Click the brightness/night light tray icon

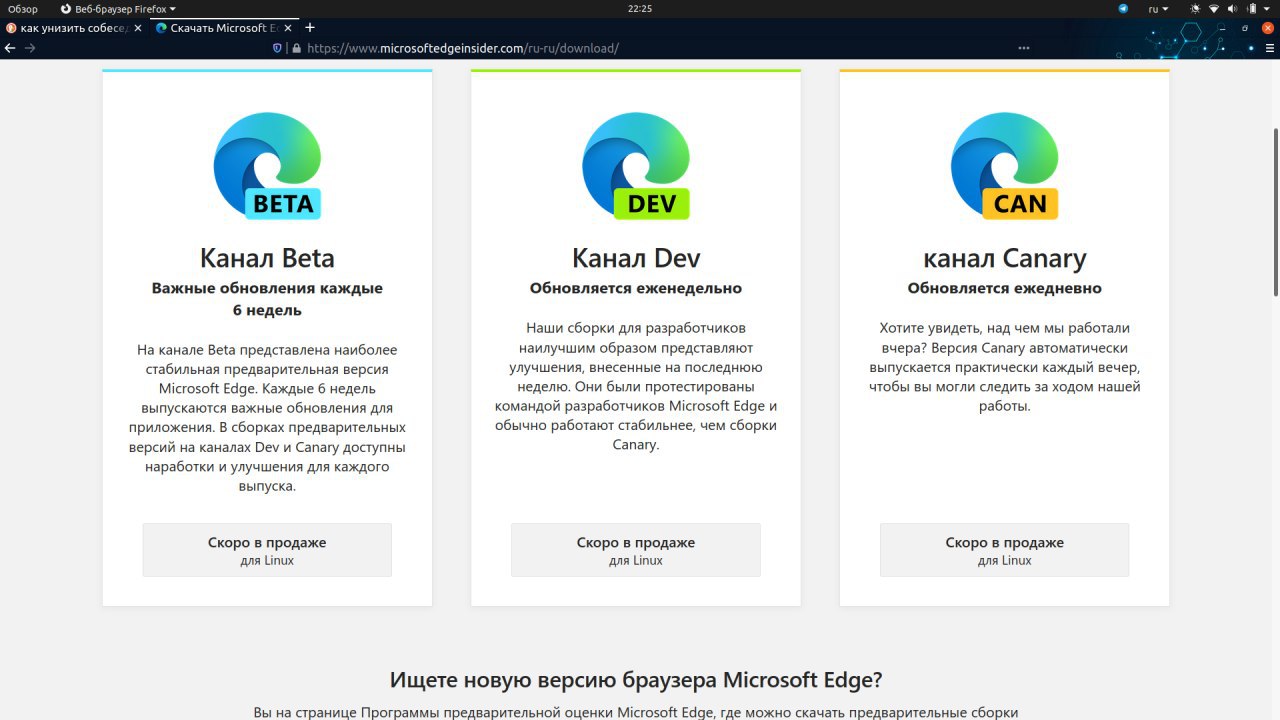pyautogui.click(x=1195, y=8)
